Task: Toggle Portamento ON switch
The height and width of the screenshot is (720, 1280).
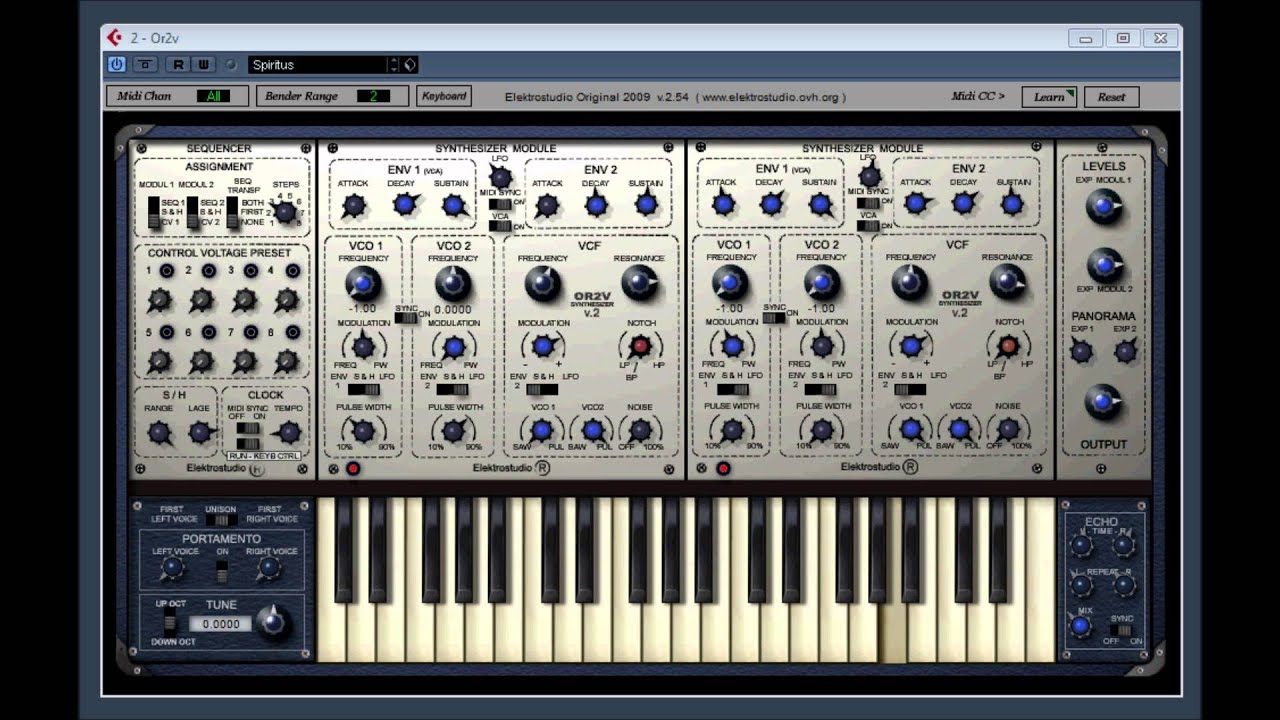Action: coord(222,571)
